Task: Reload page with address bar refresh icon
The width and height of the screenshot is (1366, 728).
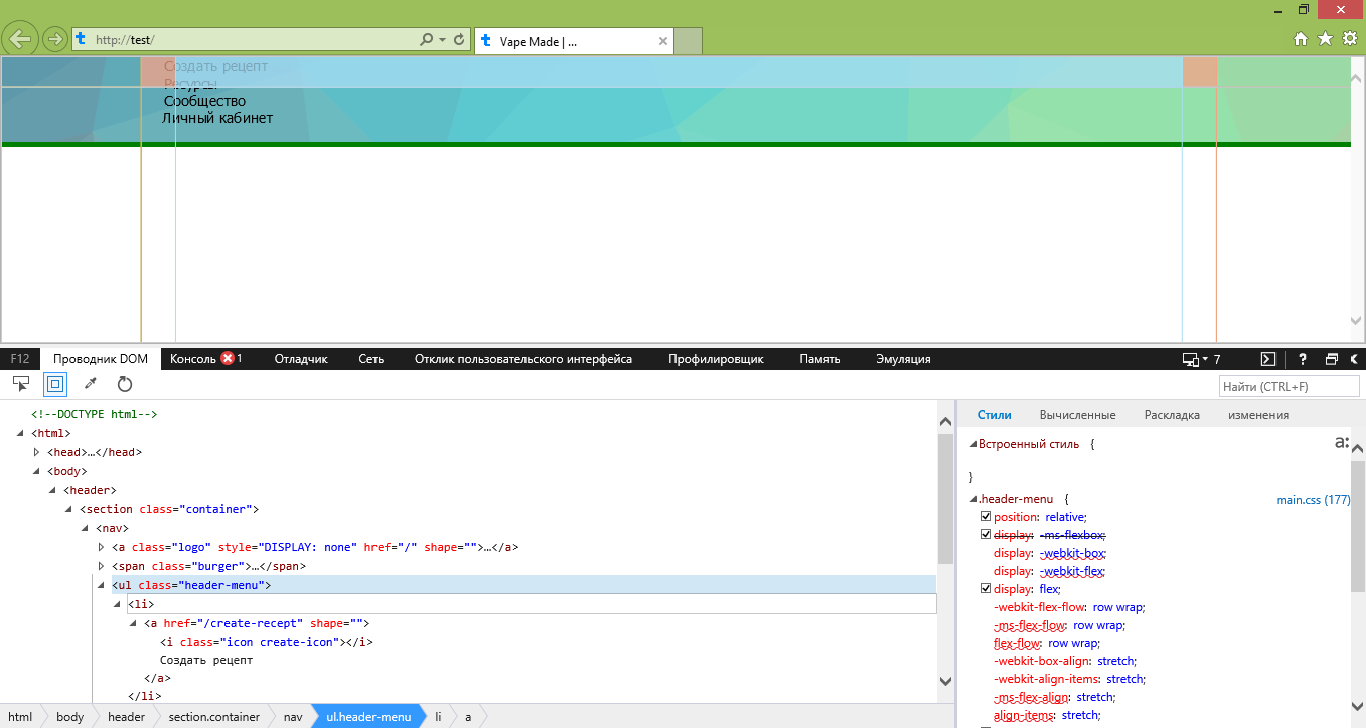Action: click(x=459, y=40)
